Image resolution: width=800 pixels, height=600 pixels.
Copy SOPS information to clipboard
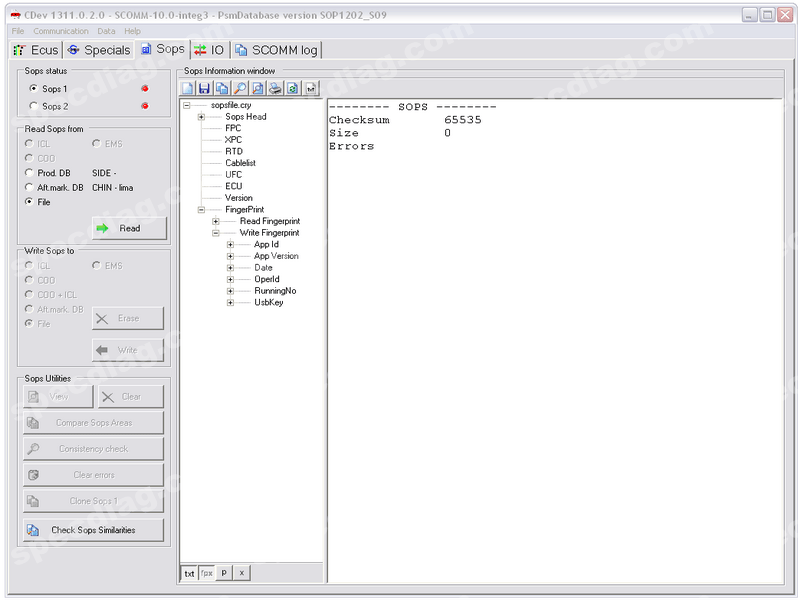pyautogui.click(x=220, y=89)
